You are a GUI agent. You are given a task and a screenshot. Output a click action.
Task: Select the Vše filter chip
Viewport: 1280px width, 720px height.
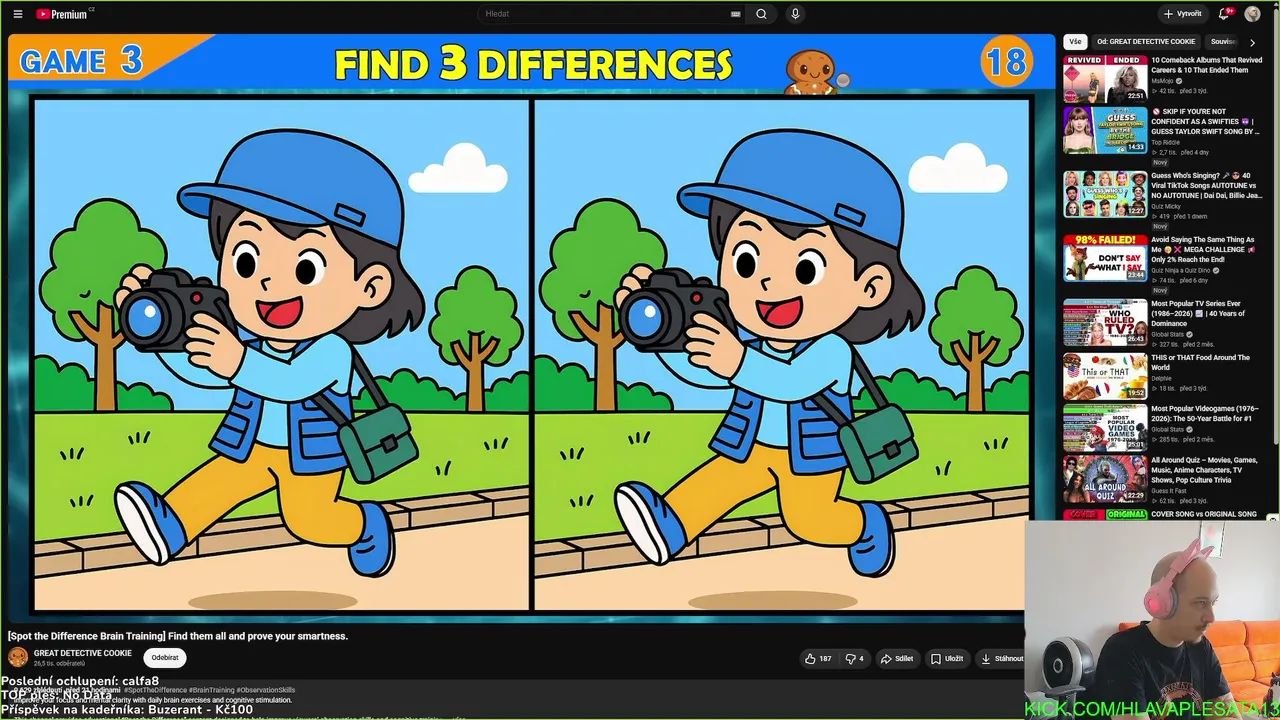coord(1075,42)
